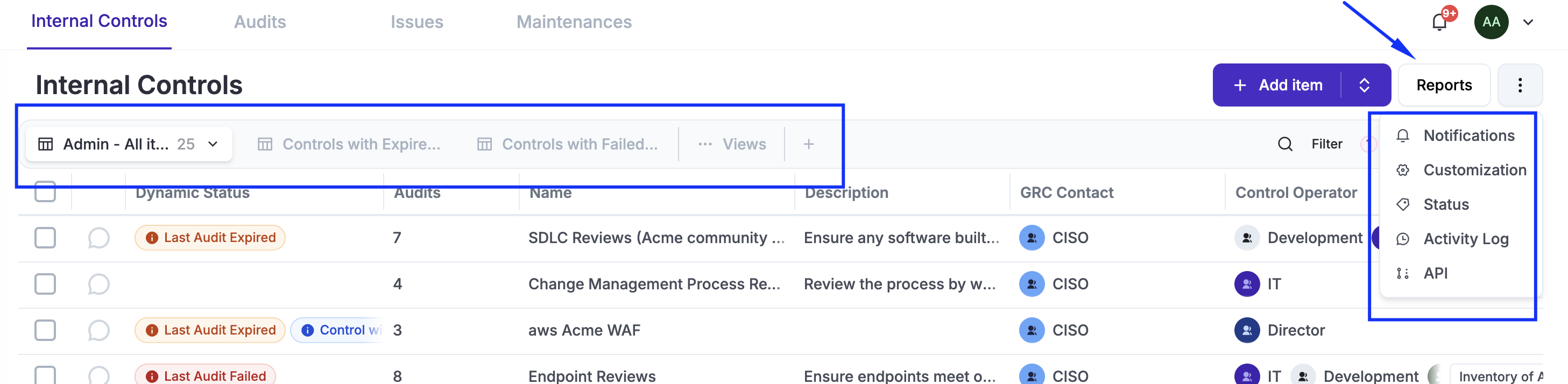The image size is (1568, 384).
Task: Select Customization in the dropdown menu
Action: click(x=1474, y=170)
